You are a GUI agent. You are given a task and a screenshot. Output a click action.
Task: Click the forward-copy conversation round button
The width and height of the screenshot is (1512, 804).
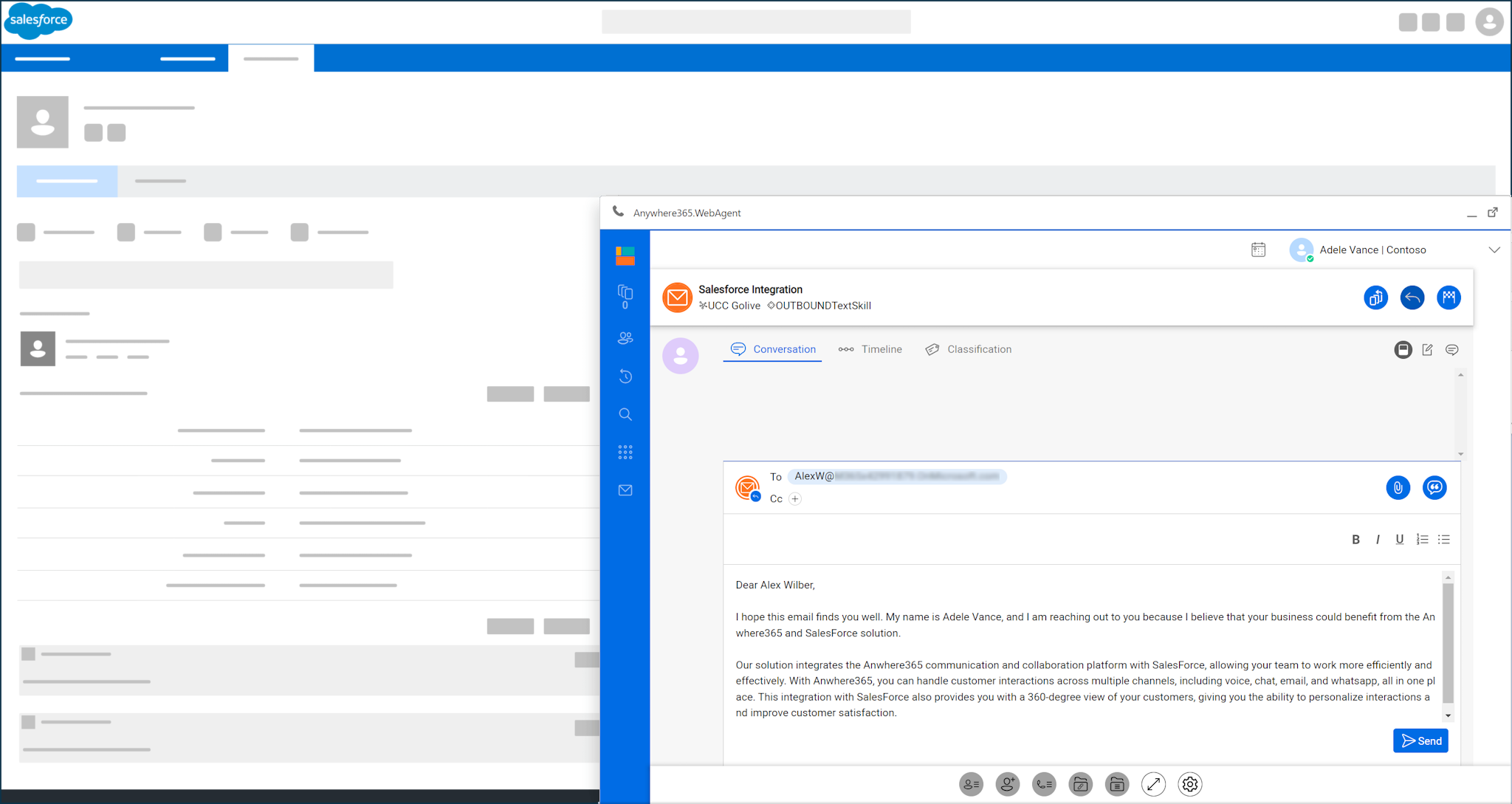(x=1376, y=298)
